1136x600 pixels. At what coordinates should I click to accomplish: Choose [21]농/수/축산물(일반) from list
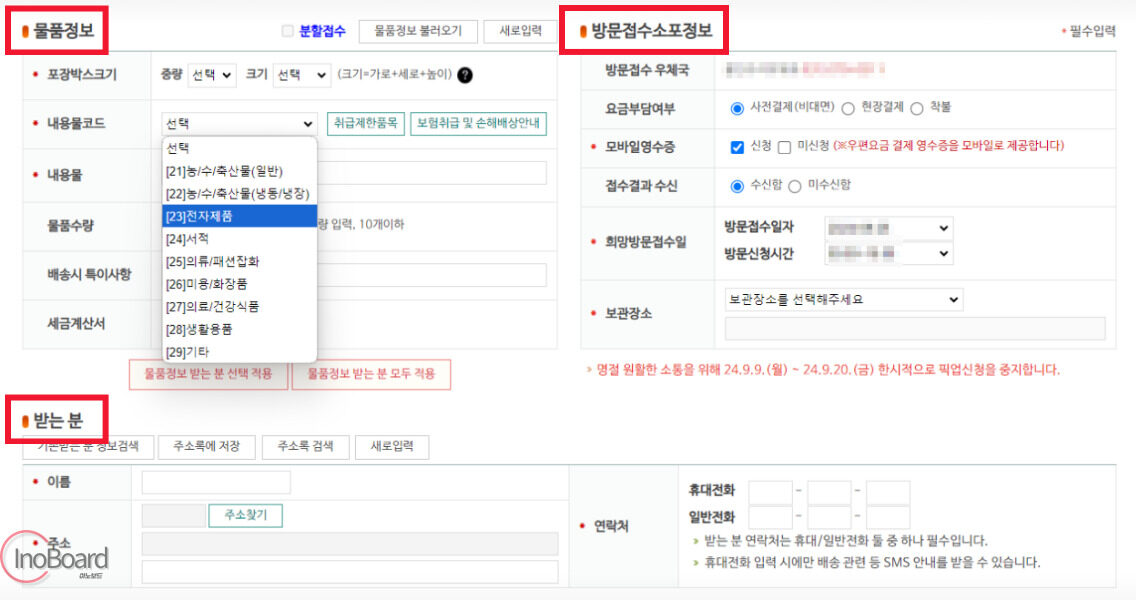(x=239, y=171)
